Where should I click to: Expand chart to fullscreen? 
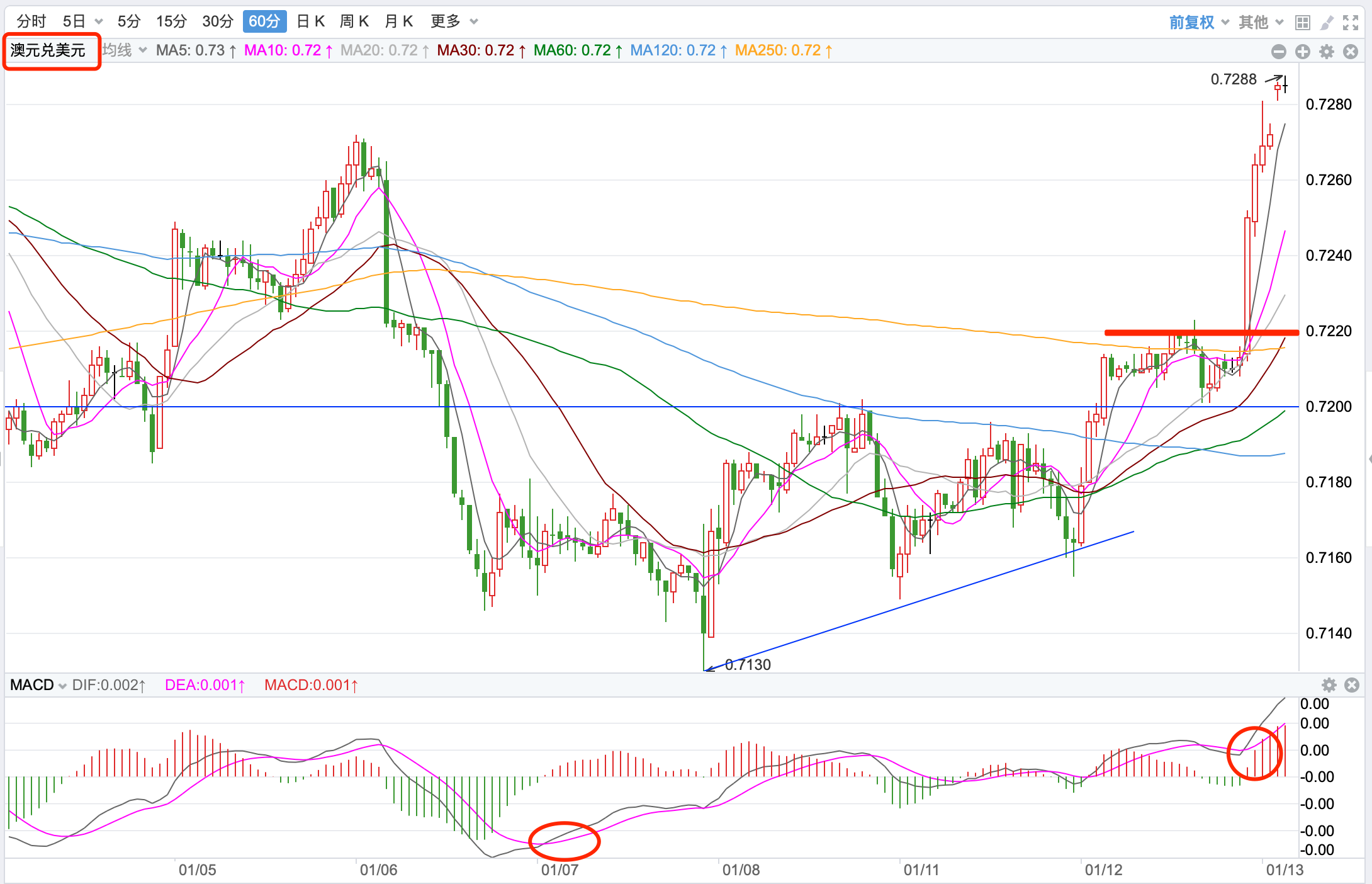[1351, 23]
